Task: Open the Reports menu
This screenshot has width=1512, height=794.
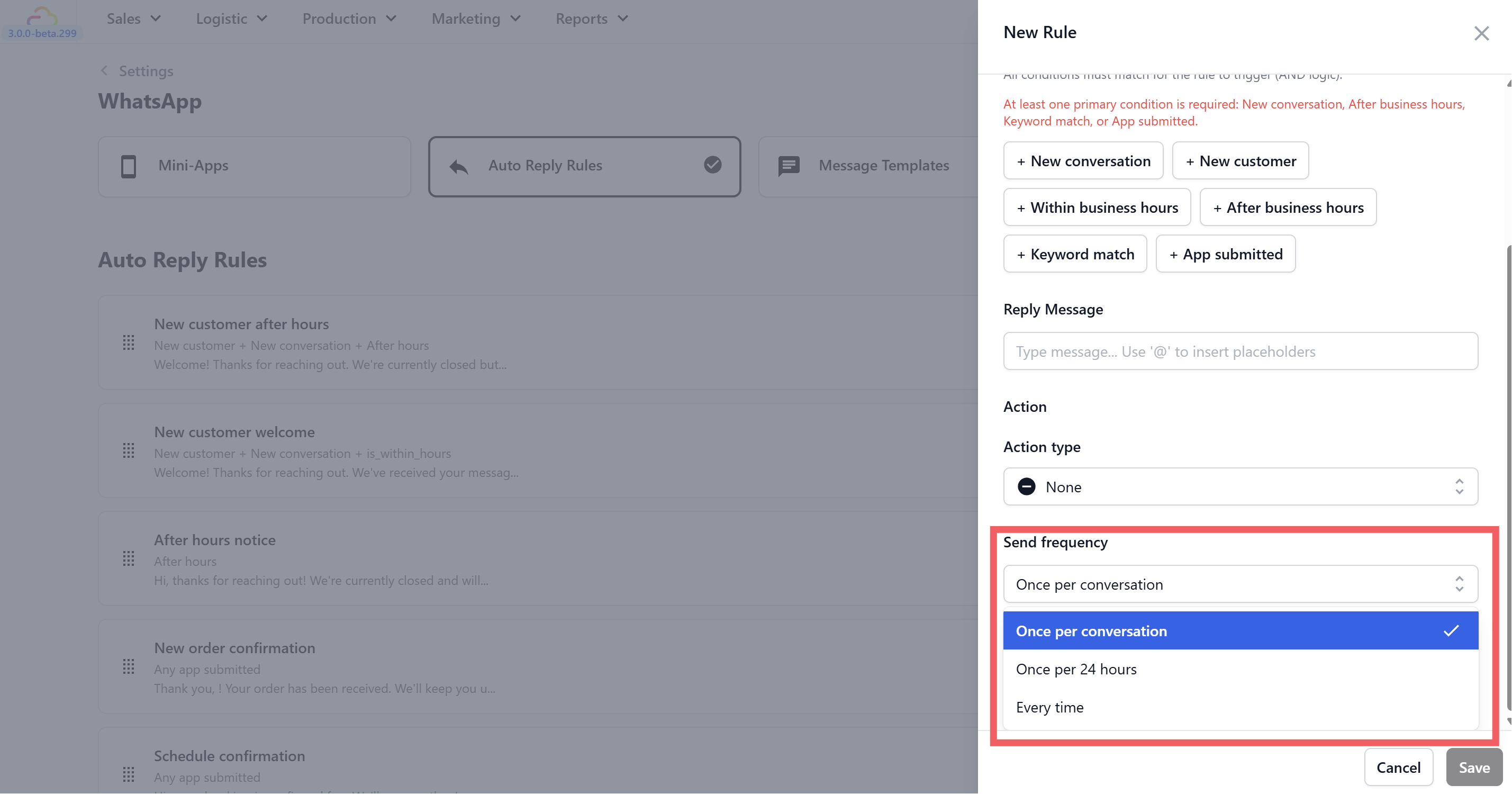Action: [x=592, y=19]
